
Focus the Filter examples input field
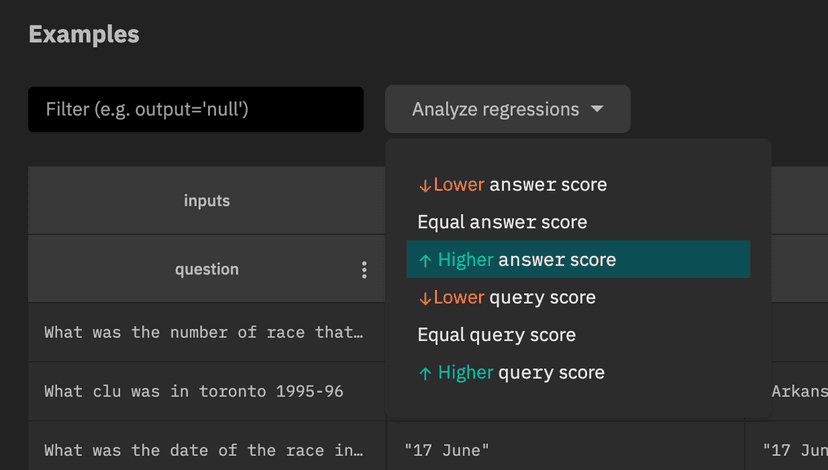coord(196,109)
